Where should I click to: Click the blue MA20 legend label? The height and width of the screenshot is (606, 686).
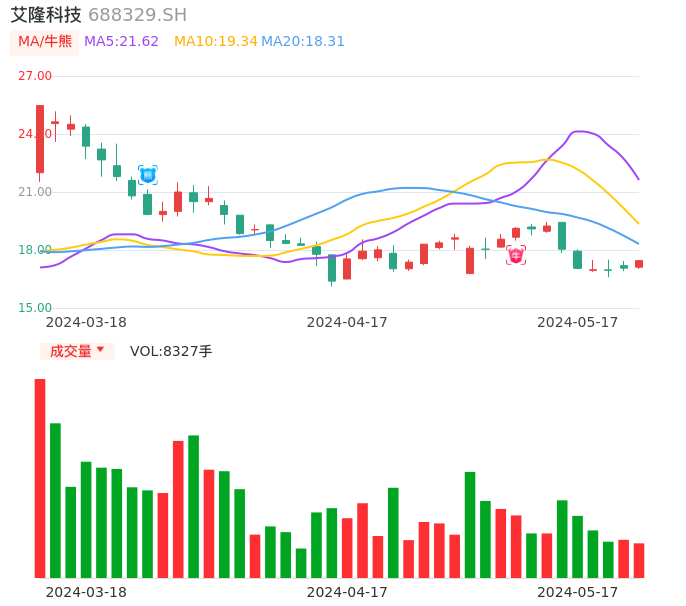pyautogui.click(x=303, y=42)
